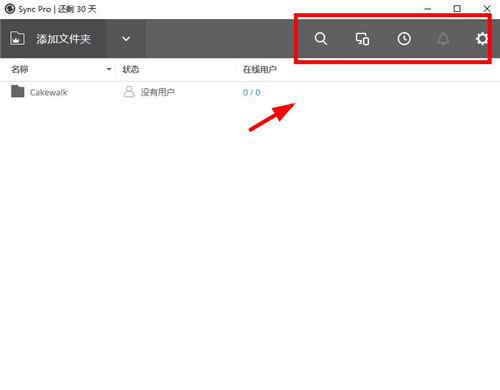Open settings gear icon
Image resolution: width=500 pixels, height=390 pixels.
point(482,39)
